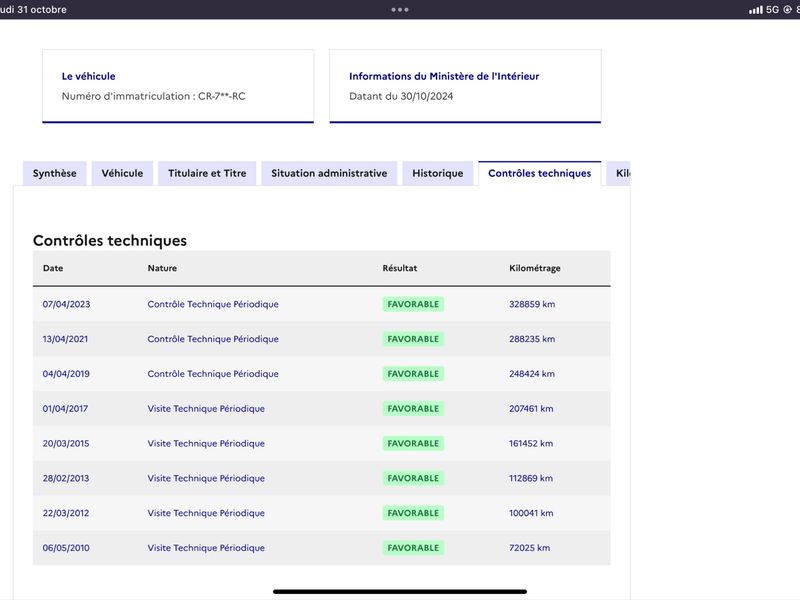
Task: Select the Contrôles techniques tab
Action: 540,173
